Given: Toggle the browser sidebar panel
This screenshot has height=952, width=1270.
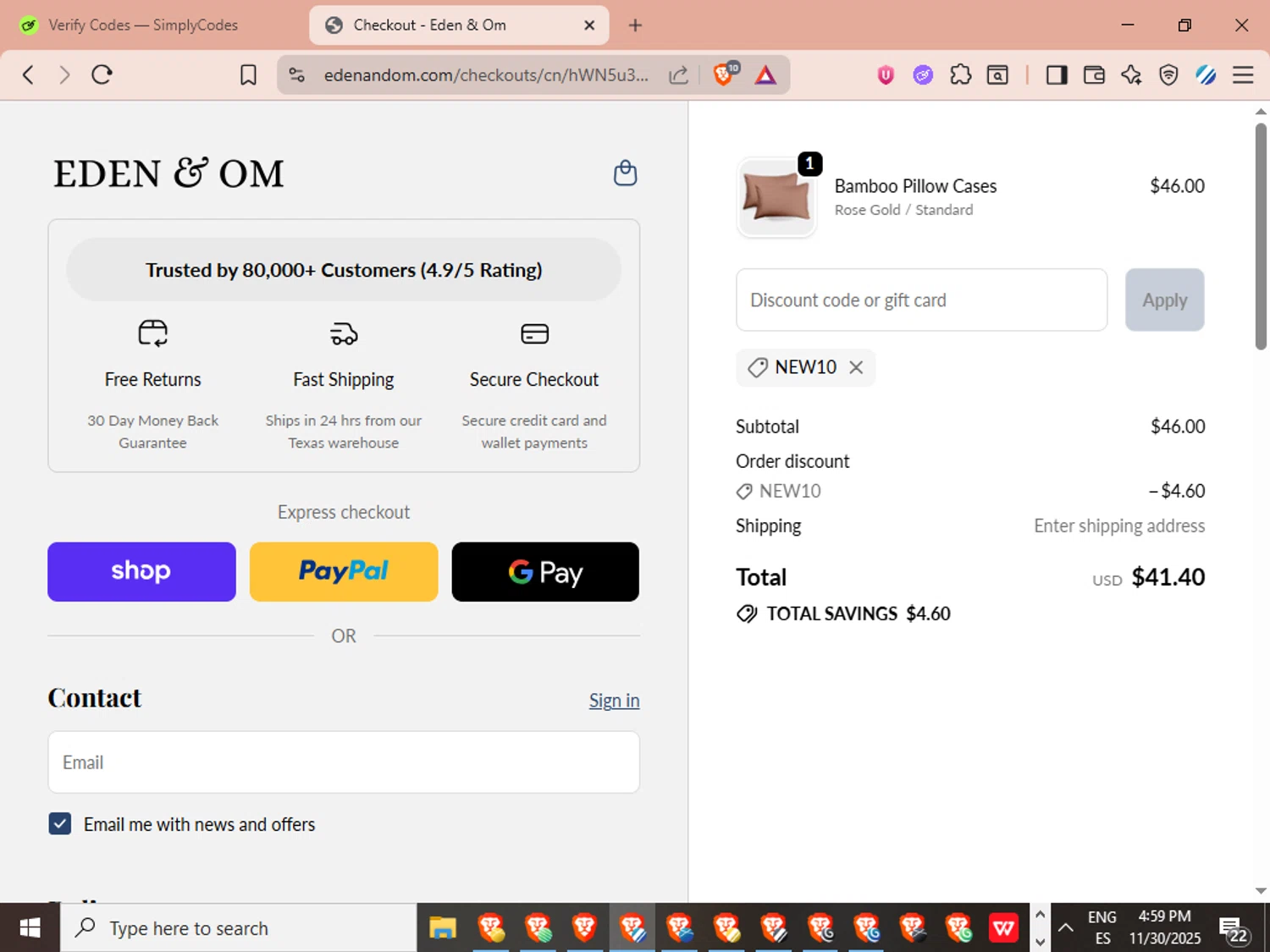Looking at the screenshot, I should tap(1057, 74).
